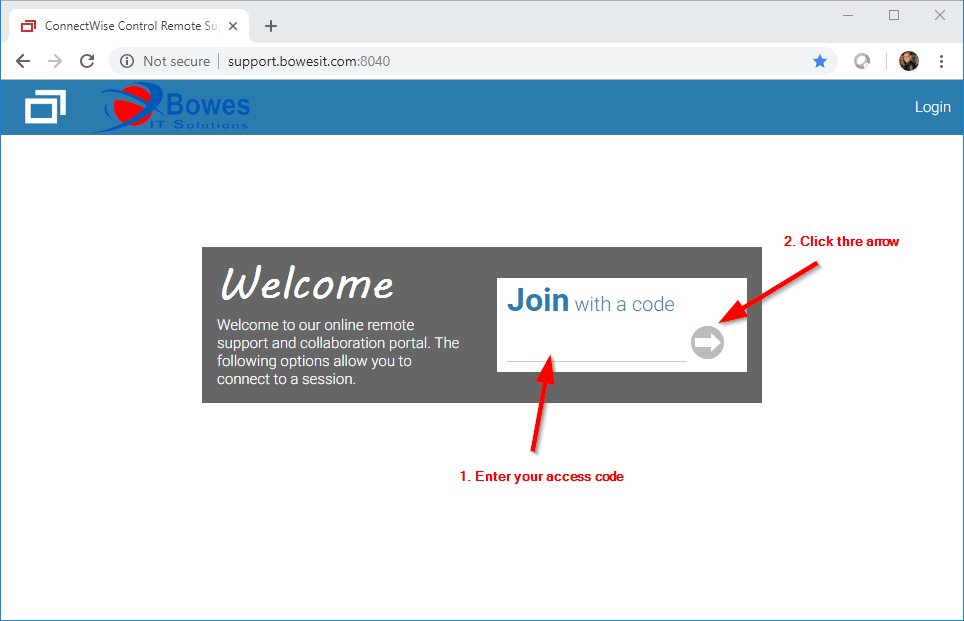The width and height of the screenshot is (964, 621).
Task: Click the Welcome heading text
Action: (x=307, y=284)
